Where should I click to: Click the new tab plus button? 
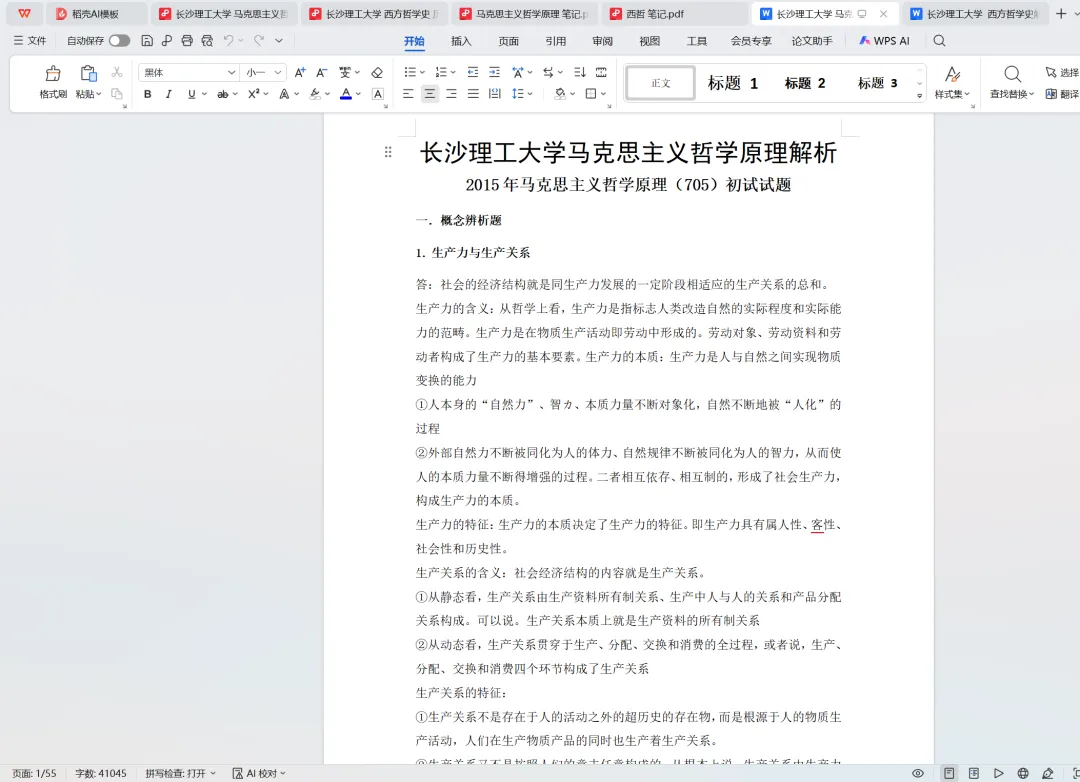point(1061,14)
